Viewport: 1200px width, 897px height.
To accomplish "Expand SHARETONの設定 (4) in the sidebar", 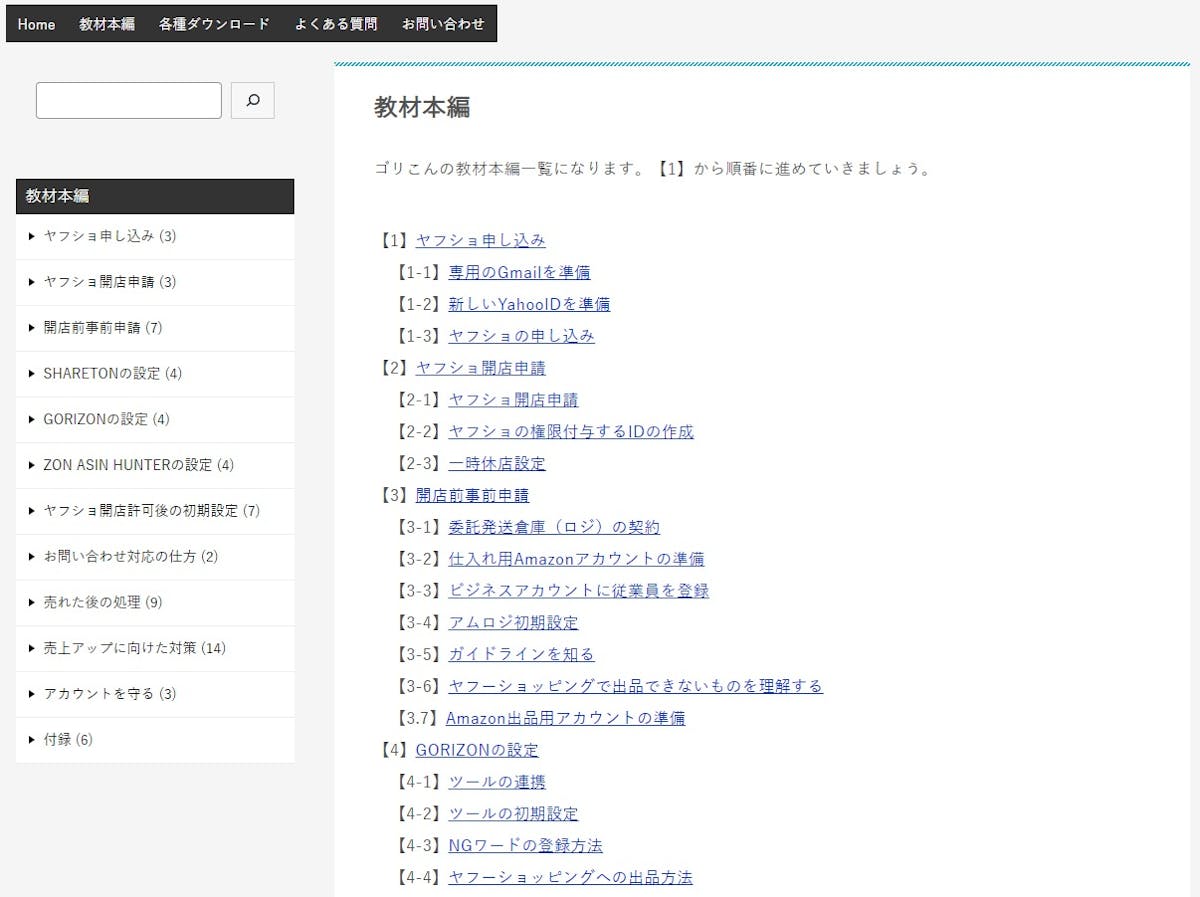I will point(112,374).
